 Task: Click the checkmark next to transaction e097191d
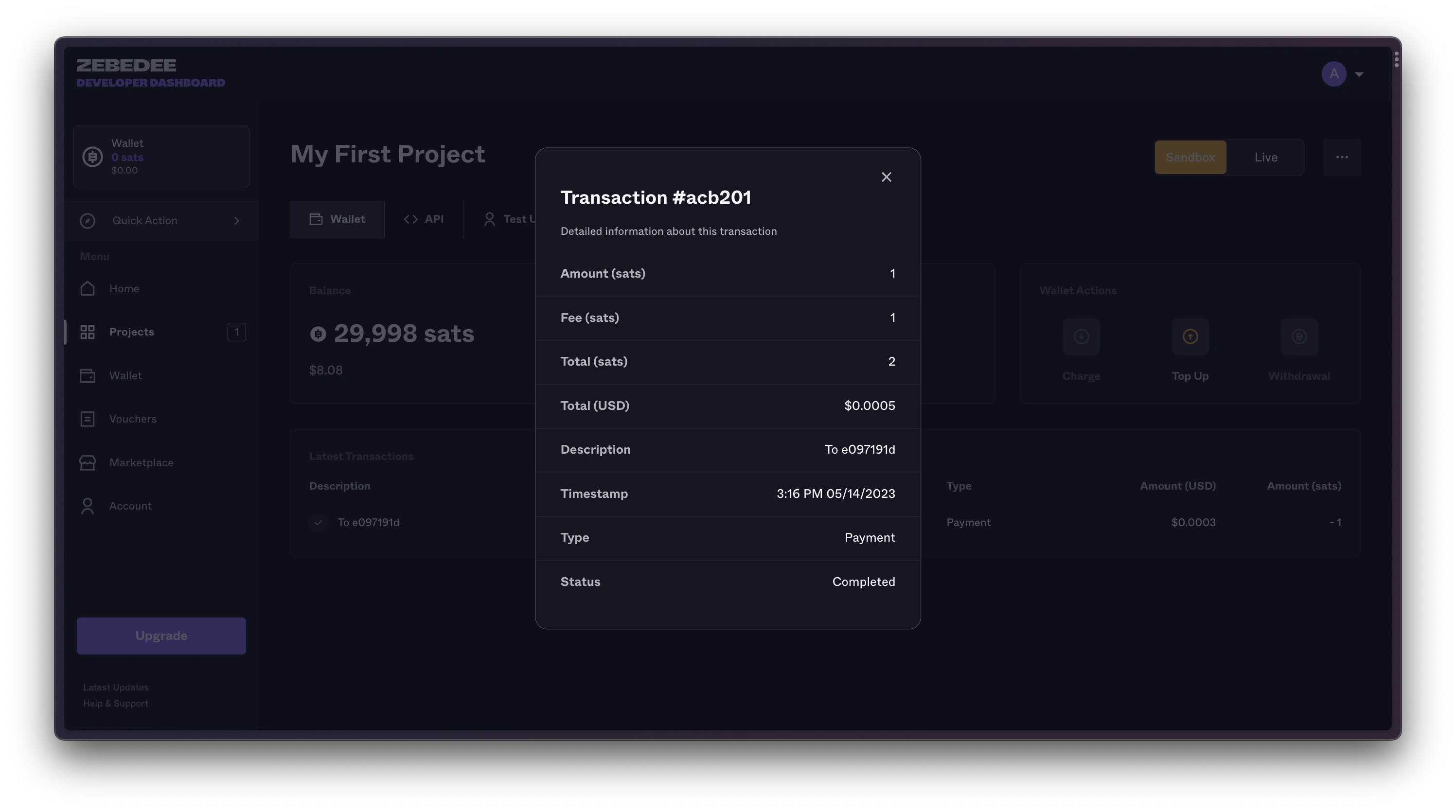tap(318, 523)
